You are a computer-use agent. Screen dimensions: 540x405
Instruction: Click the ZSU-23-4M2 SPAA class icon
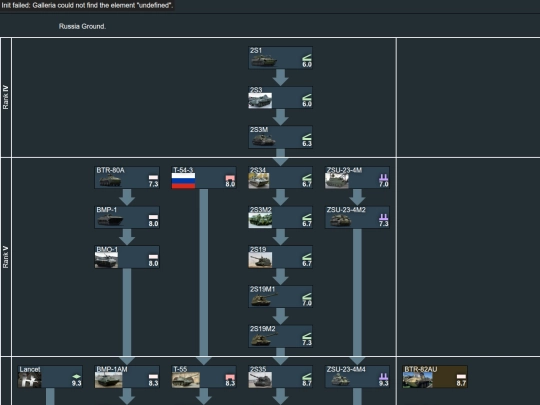[383, 217]
